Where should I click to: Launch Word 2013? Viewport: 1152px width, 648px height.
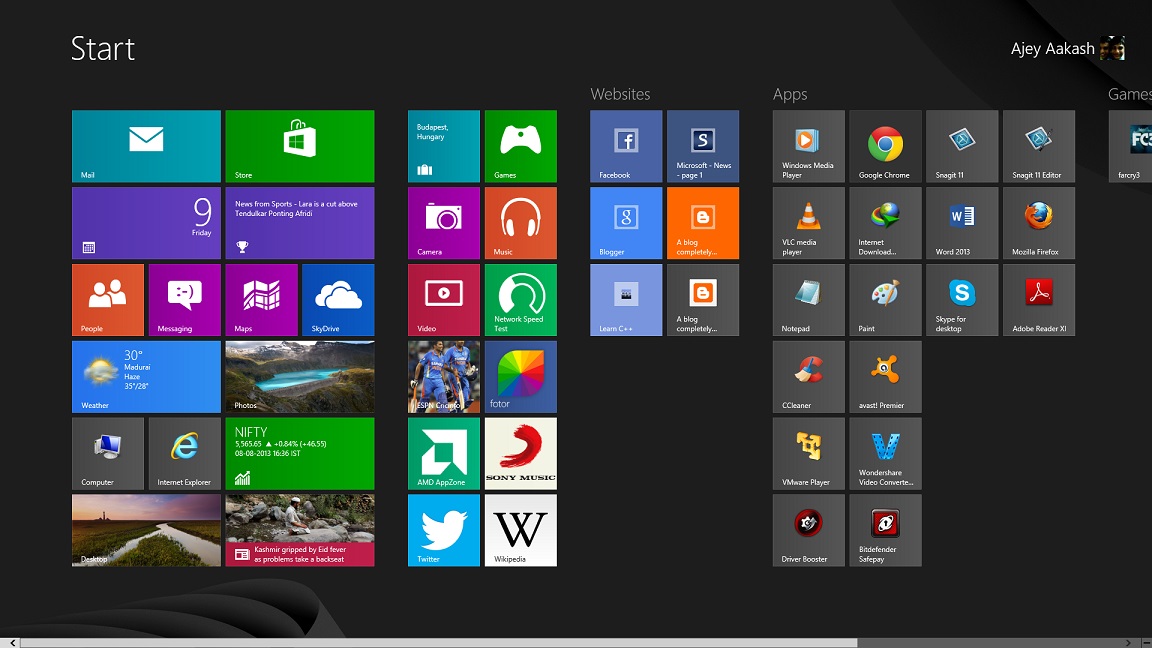click(x=962, y=223)
